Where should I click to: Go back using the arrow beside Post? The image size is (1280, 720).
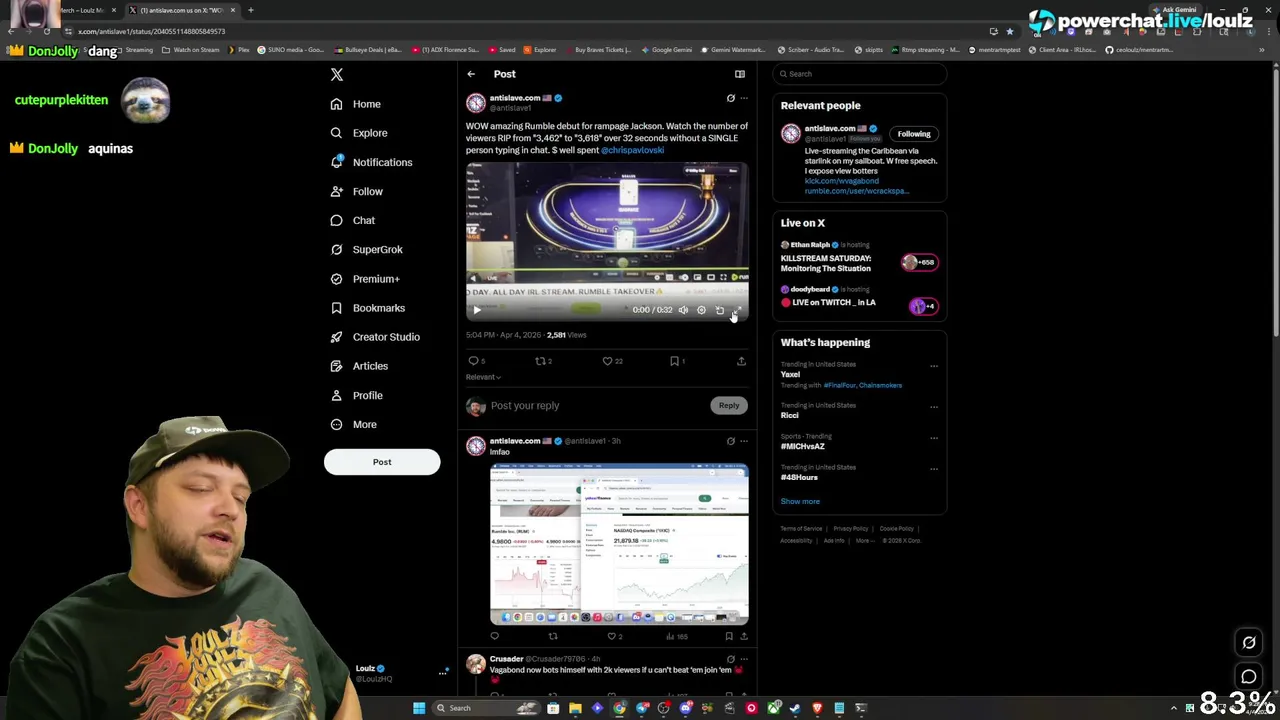pyautogui.click(x=471, y=74)
